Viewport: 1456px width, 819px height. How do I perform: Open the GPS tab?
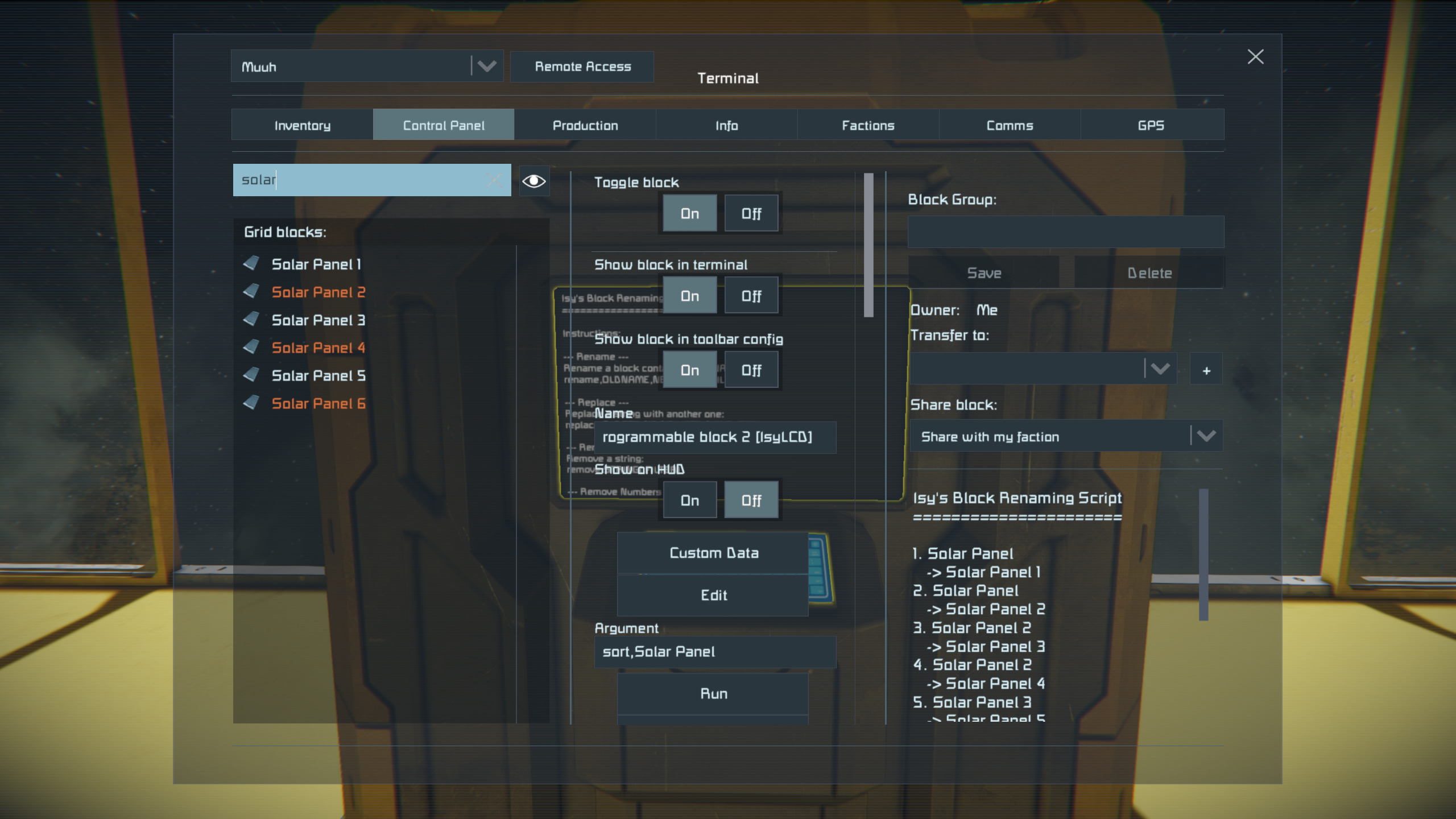(x=1151, y=125)
